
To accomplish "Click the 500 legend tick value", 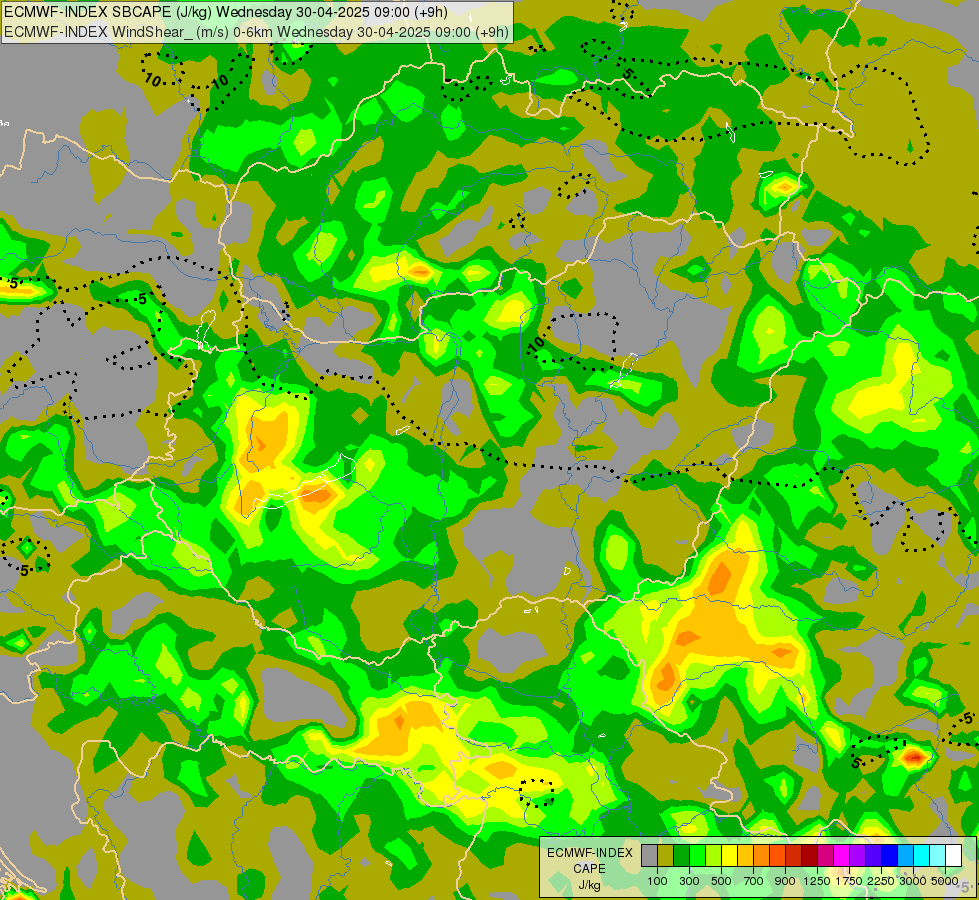I will 721,881.
